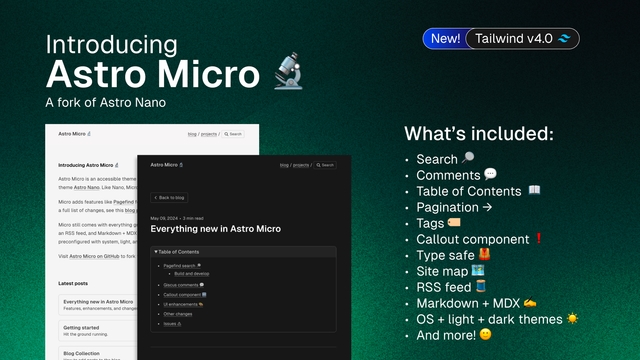
Task: Click the sun emoji beside dark themes
Action: (573, 318)
